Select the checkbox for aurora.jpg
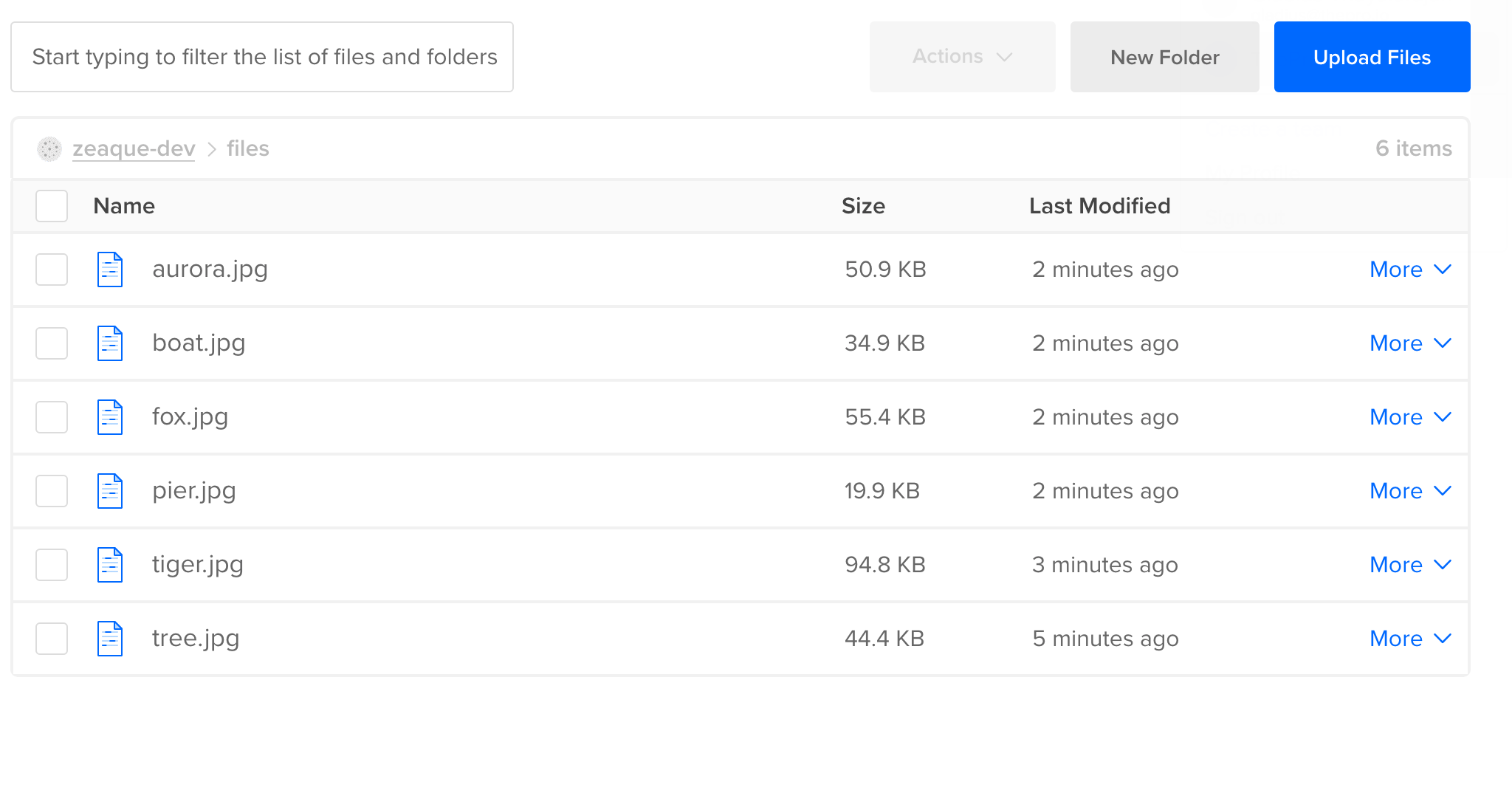The width and height of the screenshot is (1512, 793). coord(51,269)
